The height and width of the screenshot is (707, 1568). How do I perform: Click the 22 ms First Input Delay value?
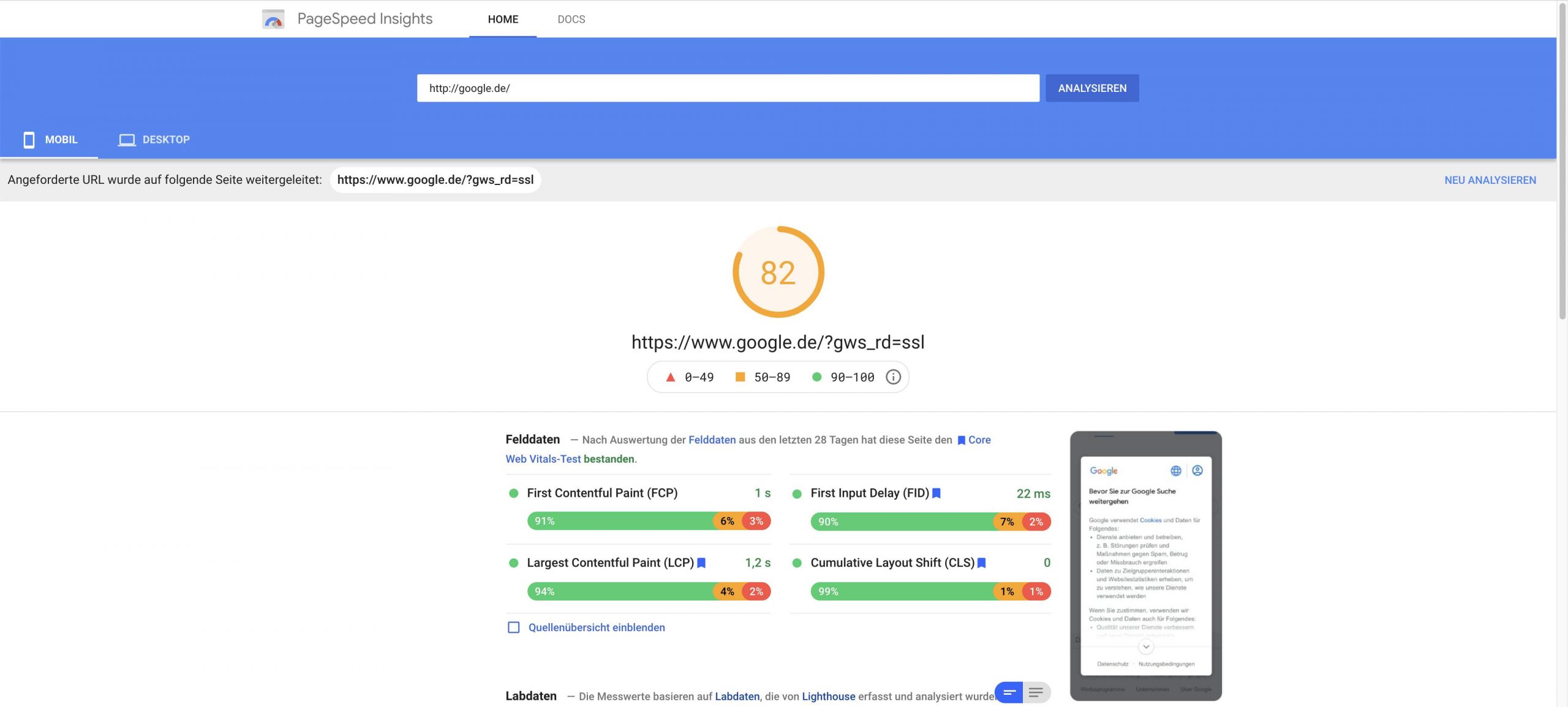click(1033, 494)
